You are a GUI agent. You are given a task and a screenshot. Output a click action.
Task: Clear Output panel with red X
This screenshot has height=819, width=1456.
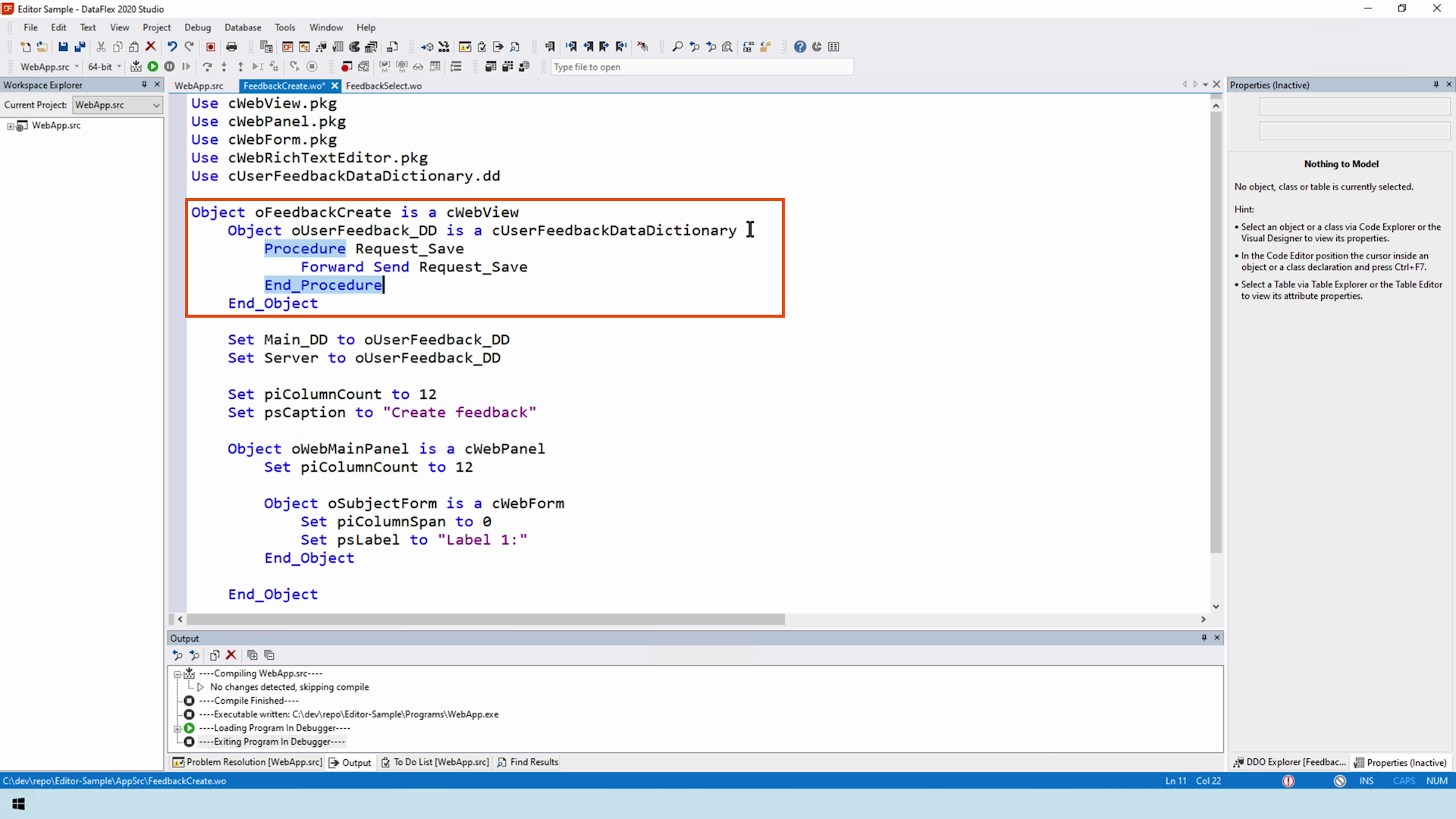pos(231,655)
